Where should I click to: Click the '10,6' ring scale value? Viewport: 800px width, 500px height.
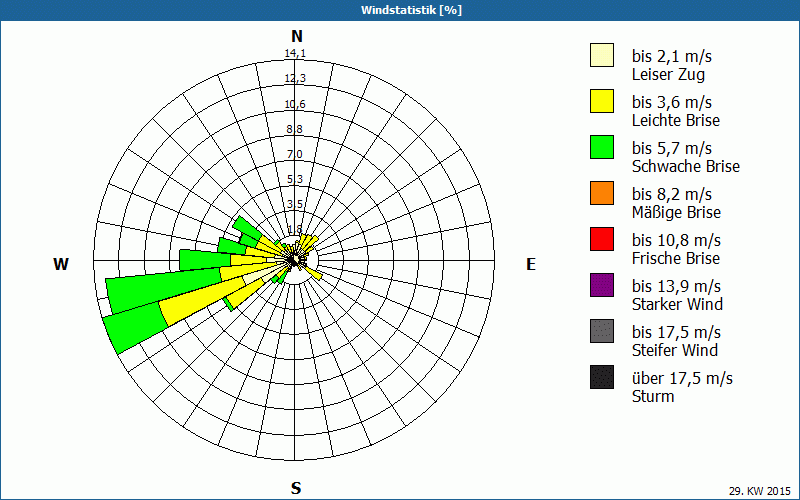tap(295, 104)
